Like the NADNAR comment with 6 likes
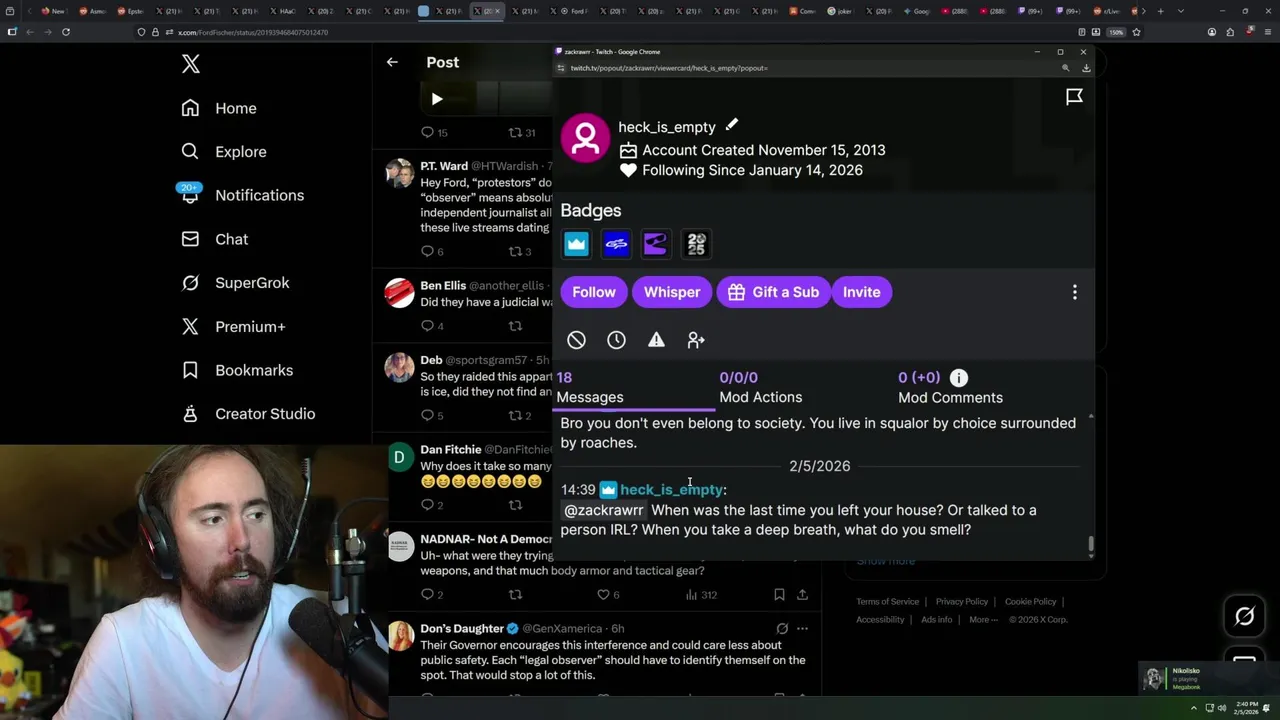Viewport: 1280px width, 720px height. point(603,595)
